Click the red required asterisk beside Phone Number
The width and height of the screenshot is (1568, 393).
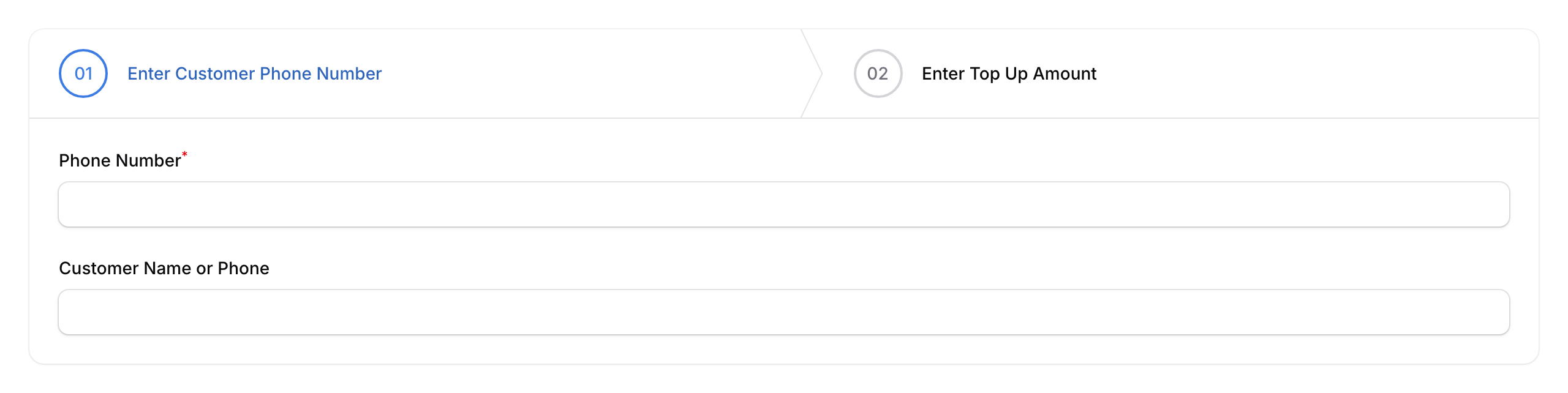(x=184, y=153)
